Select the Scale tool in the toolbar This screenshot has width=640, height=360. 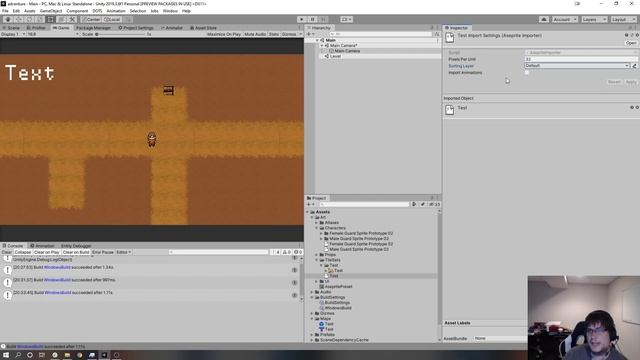pyautogui.click(x=40, y=19)
